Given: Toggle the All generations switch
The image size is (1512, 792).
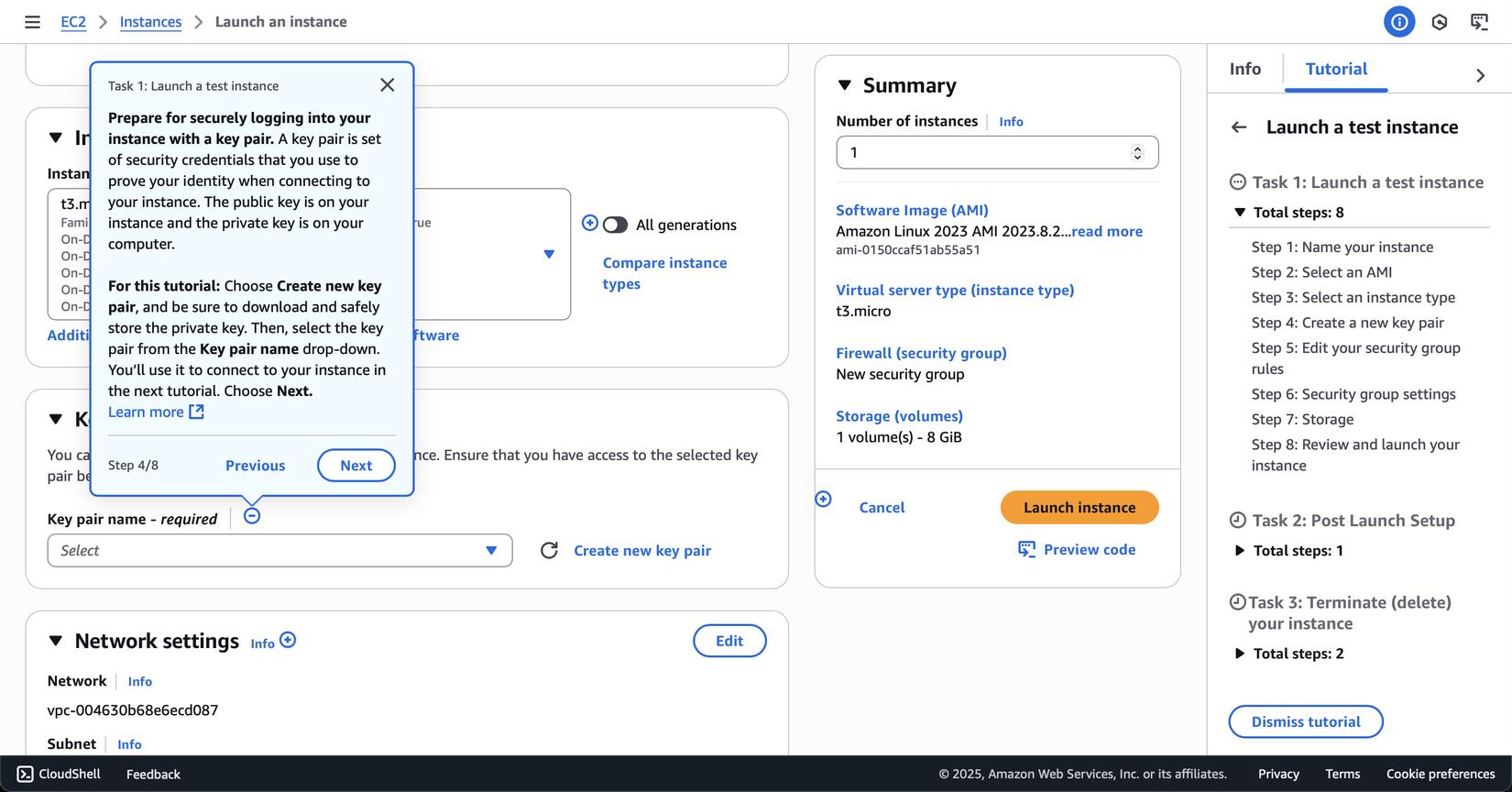Looking at the screenshot, I should pos(615,225).
